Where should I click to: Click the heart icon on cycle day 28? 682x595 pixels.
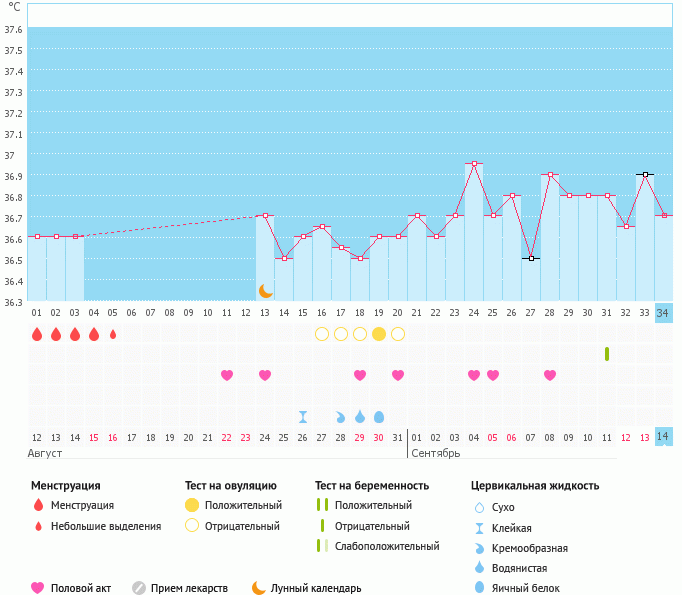[550, 375]
